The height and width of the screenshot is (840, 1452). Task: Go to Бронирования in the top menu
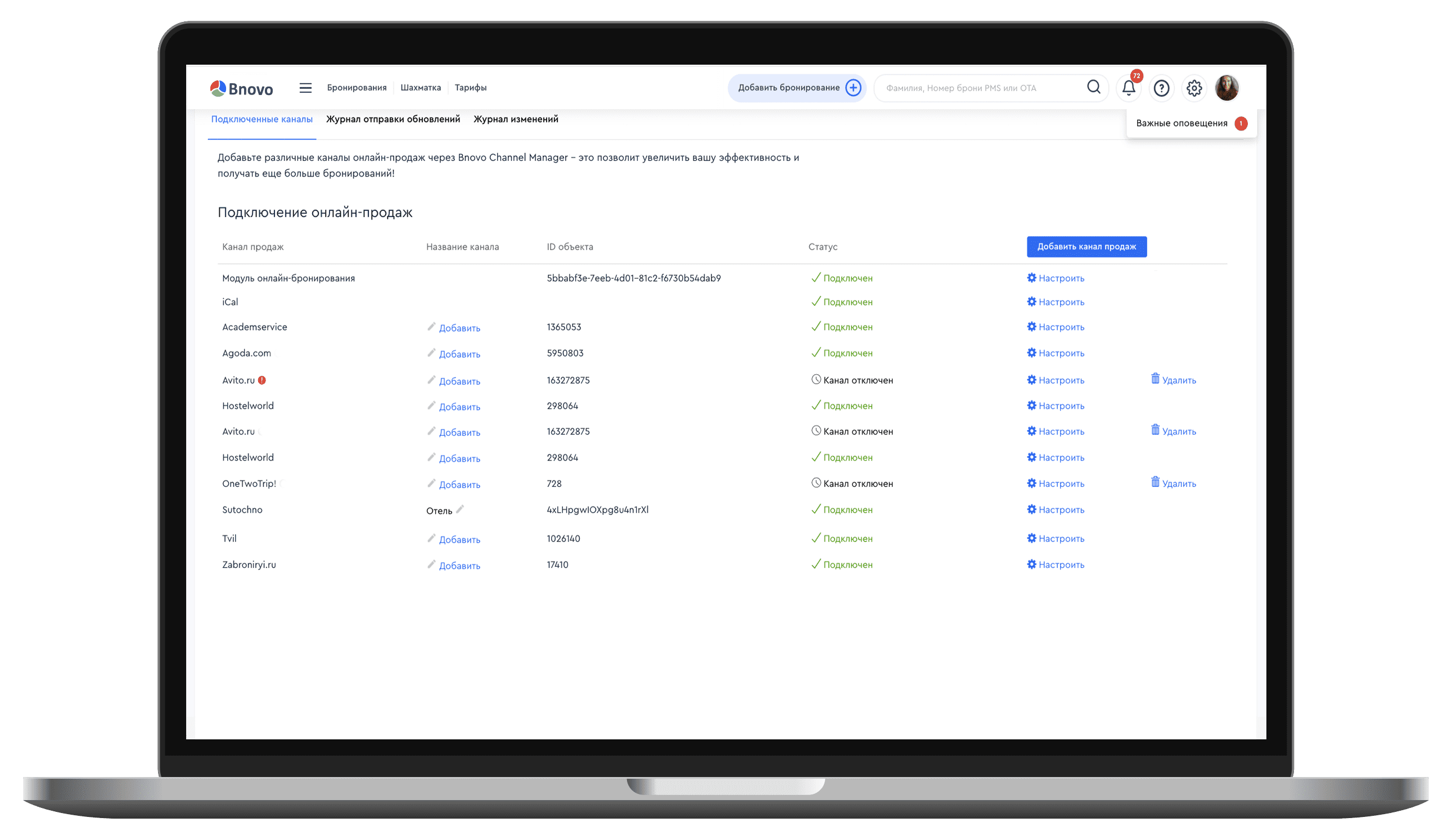tap(357, 88)
